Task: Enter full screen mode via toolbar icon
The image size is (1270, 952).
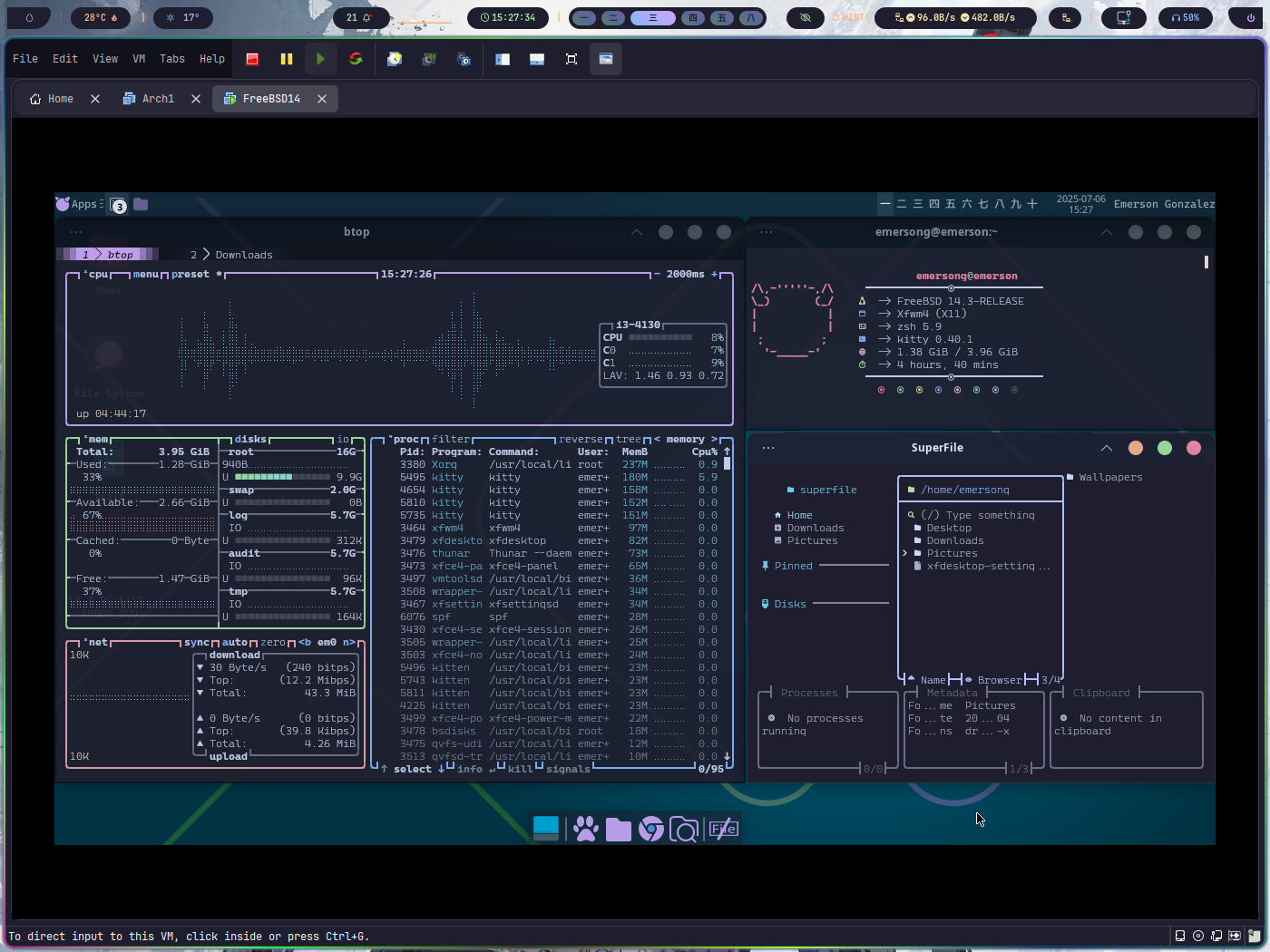Action: click(x=571, y=59)
